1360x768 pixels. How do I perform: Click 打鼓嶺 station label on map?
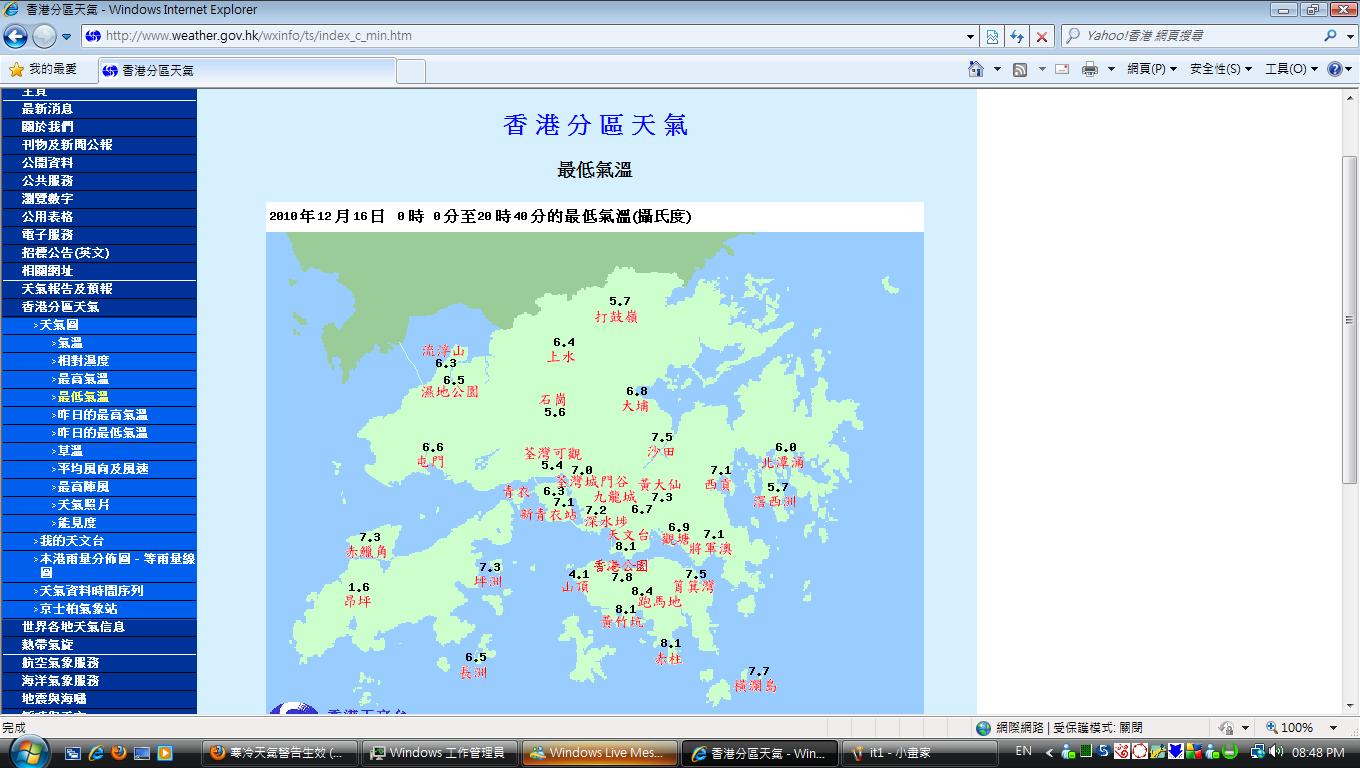click(616, 316)
